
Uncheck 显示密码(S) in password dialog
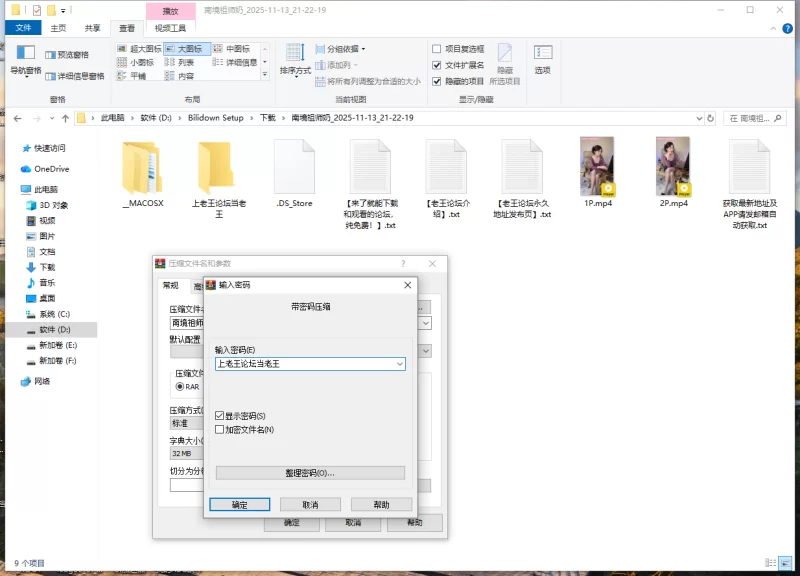pos(219,416)
